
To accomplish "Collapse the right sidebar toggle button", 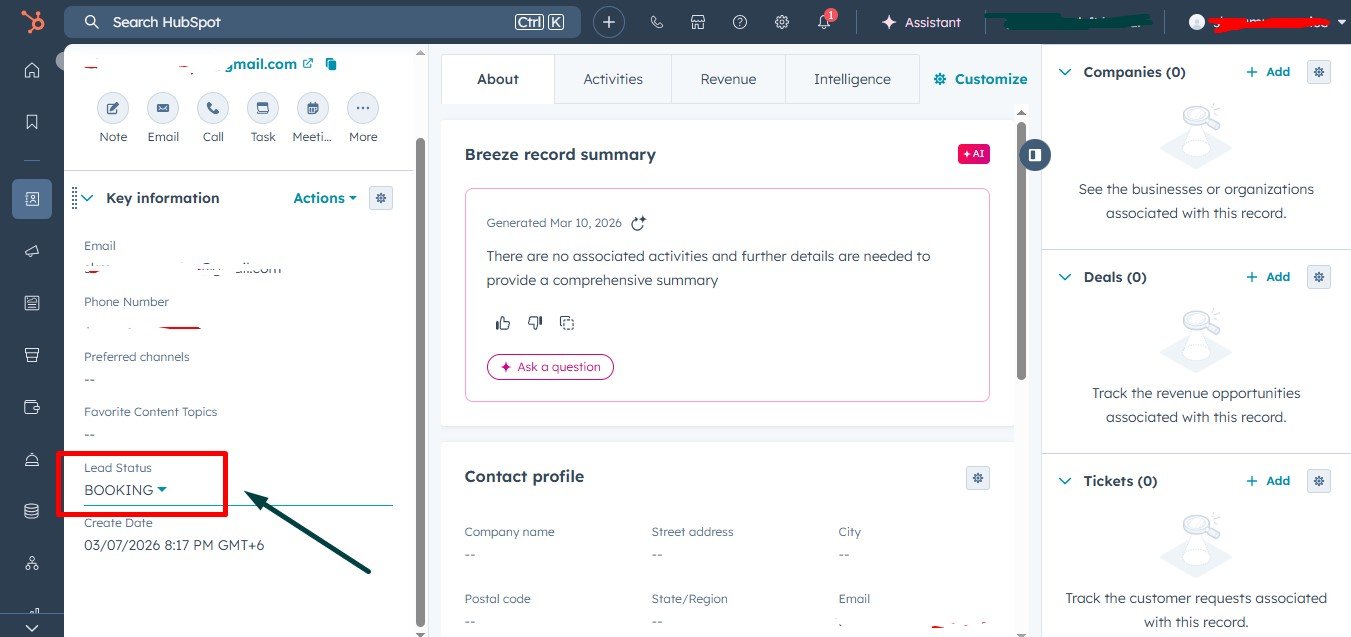I will (1035, 155).
